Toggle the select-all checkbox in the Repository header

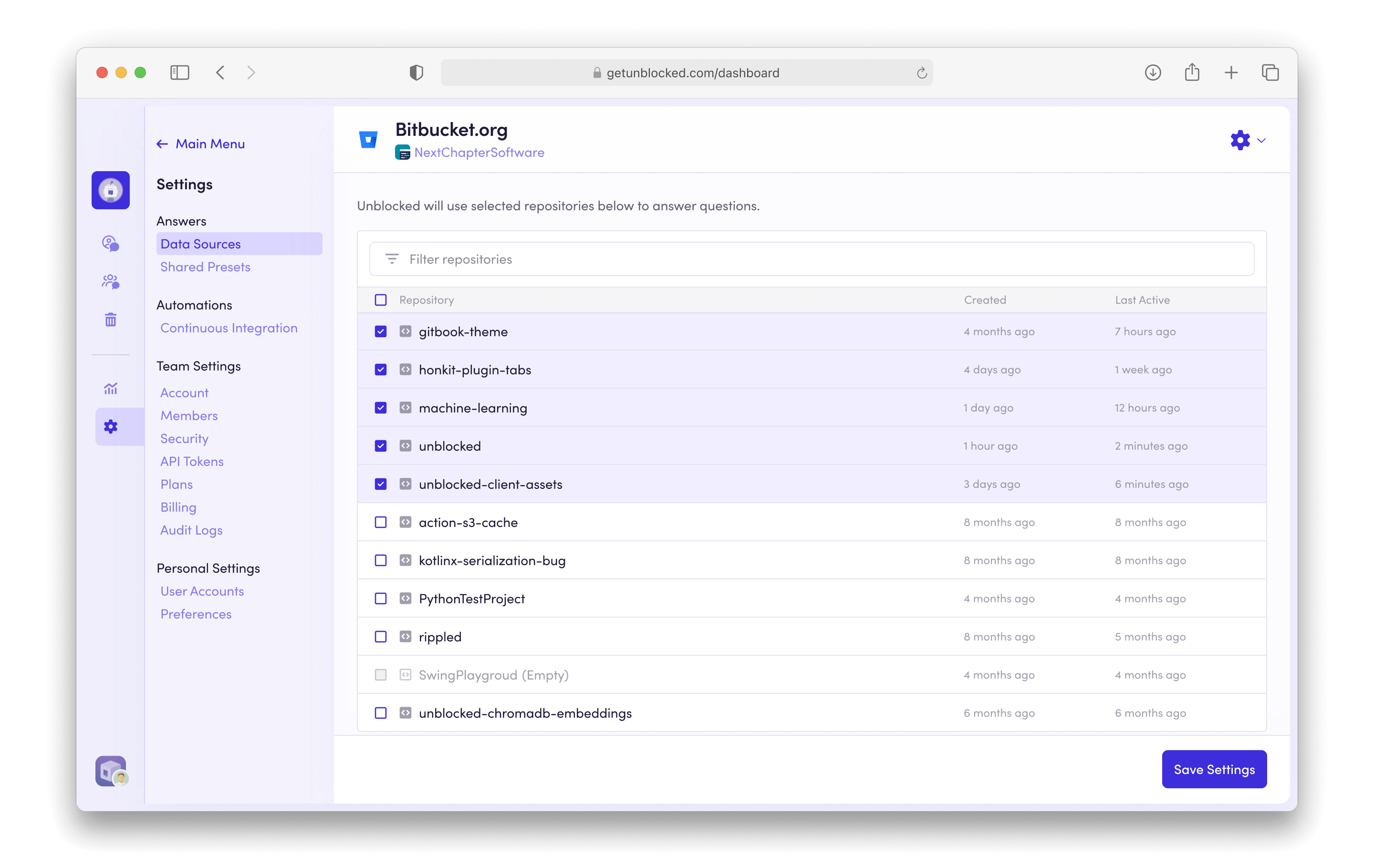(381, 300)
